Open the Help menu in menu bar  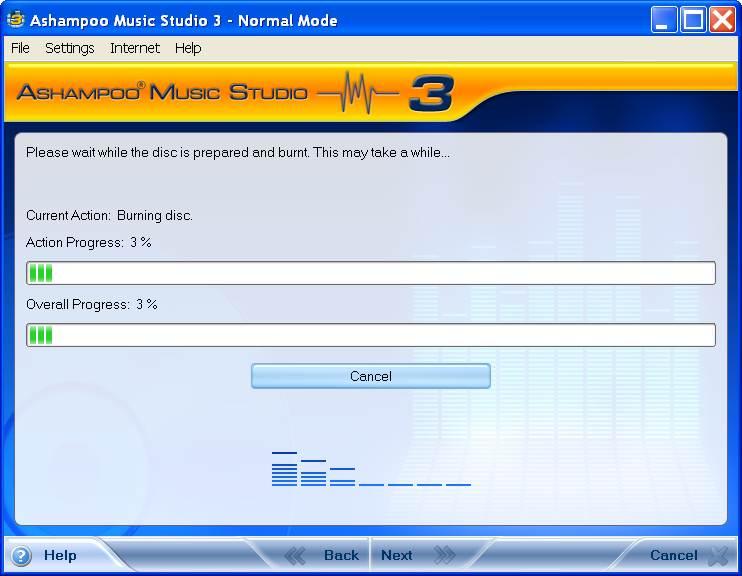pos(188,48)
